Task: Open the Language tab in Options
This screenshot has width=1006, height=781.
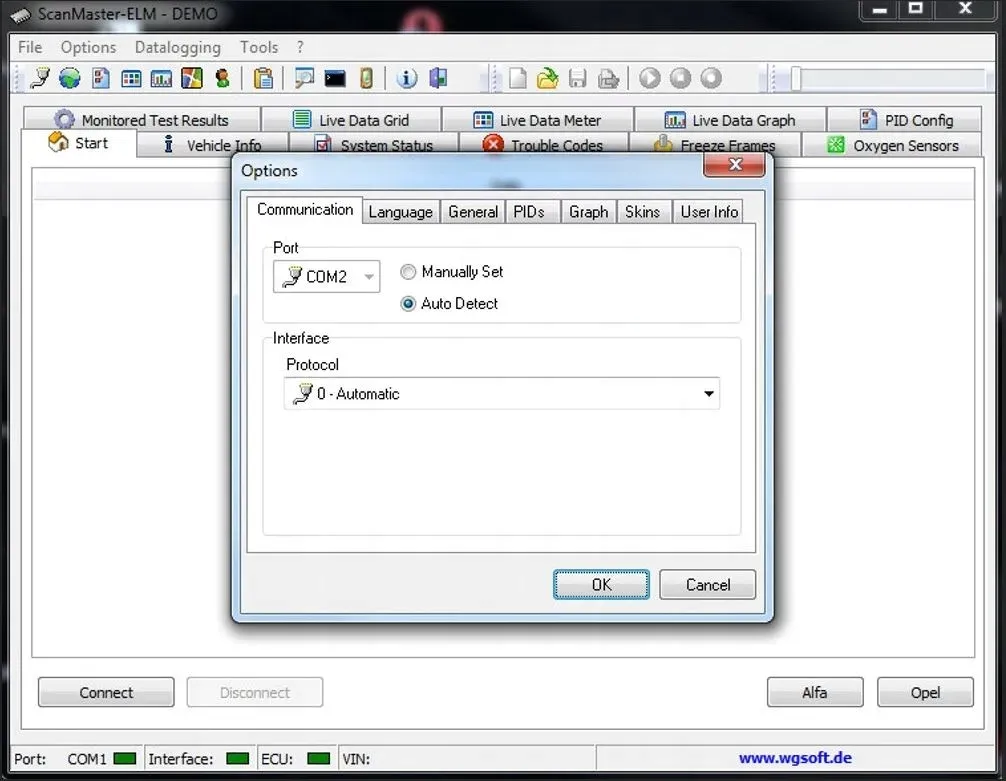Action: [x=400, y=211]
